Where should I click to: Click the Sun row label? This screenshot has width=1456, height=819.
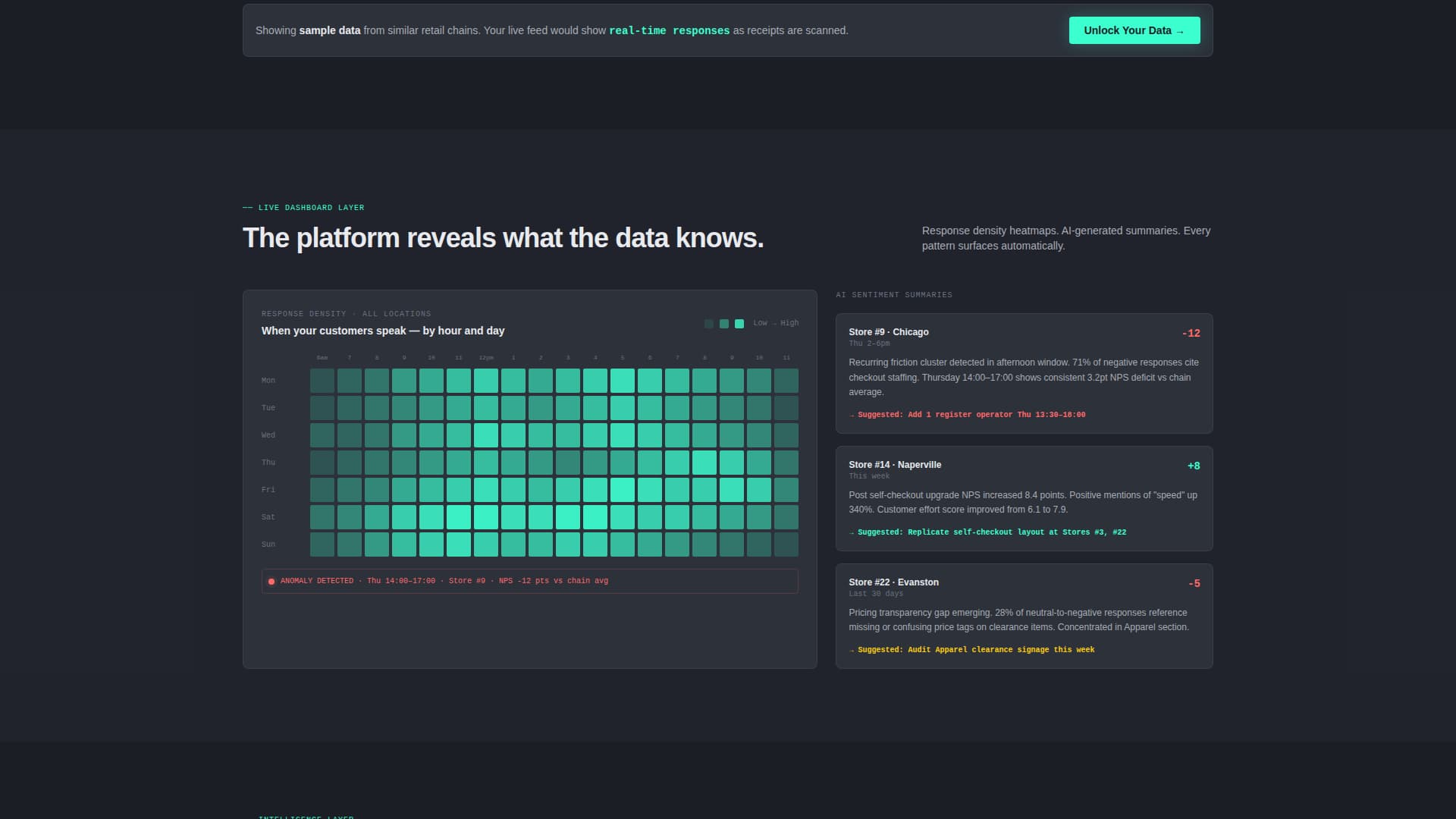pyautogui.click(x=268, y=544)
